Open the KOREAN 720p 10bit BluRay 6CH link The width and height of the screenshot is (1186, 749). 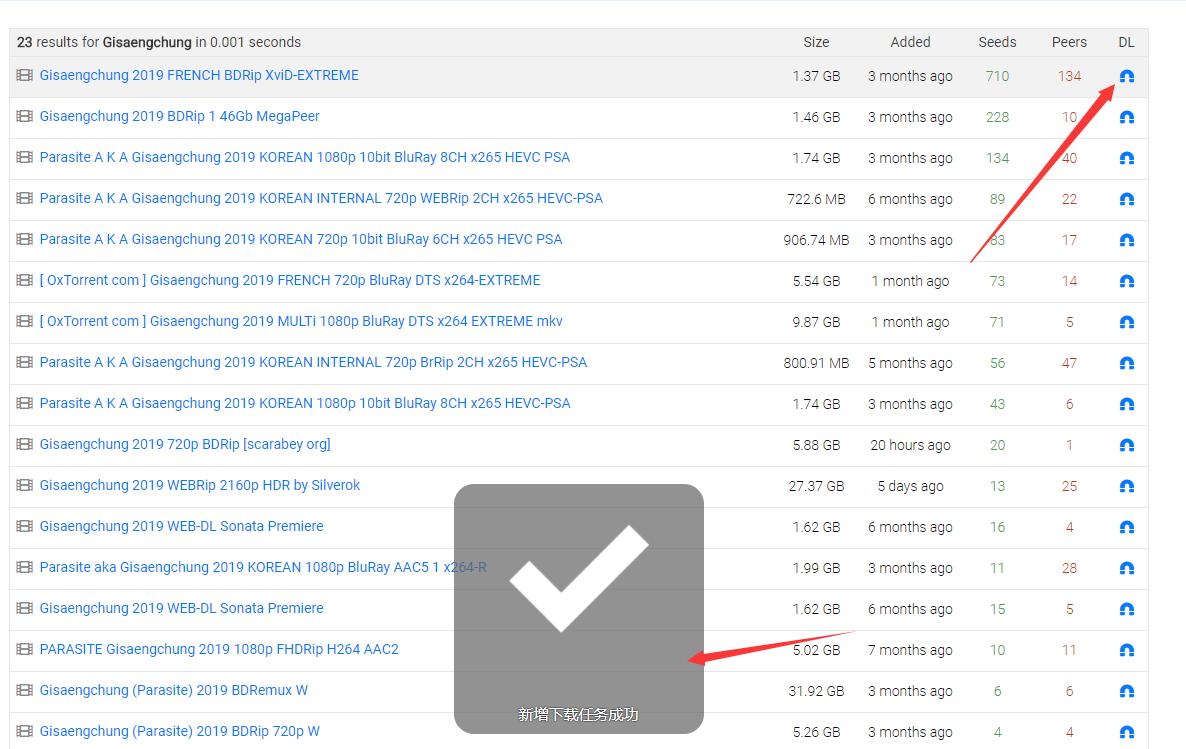coord(300,239)
